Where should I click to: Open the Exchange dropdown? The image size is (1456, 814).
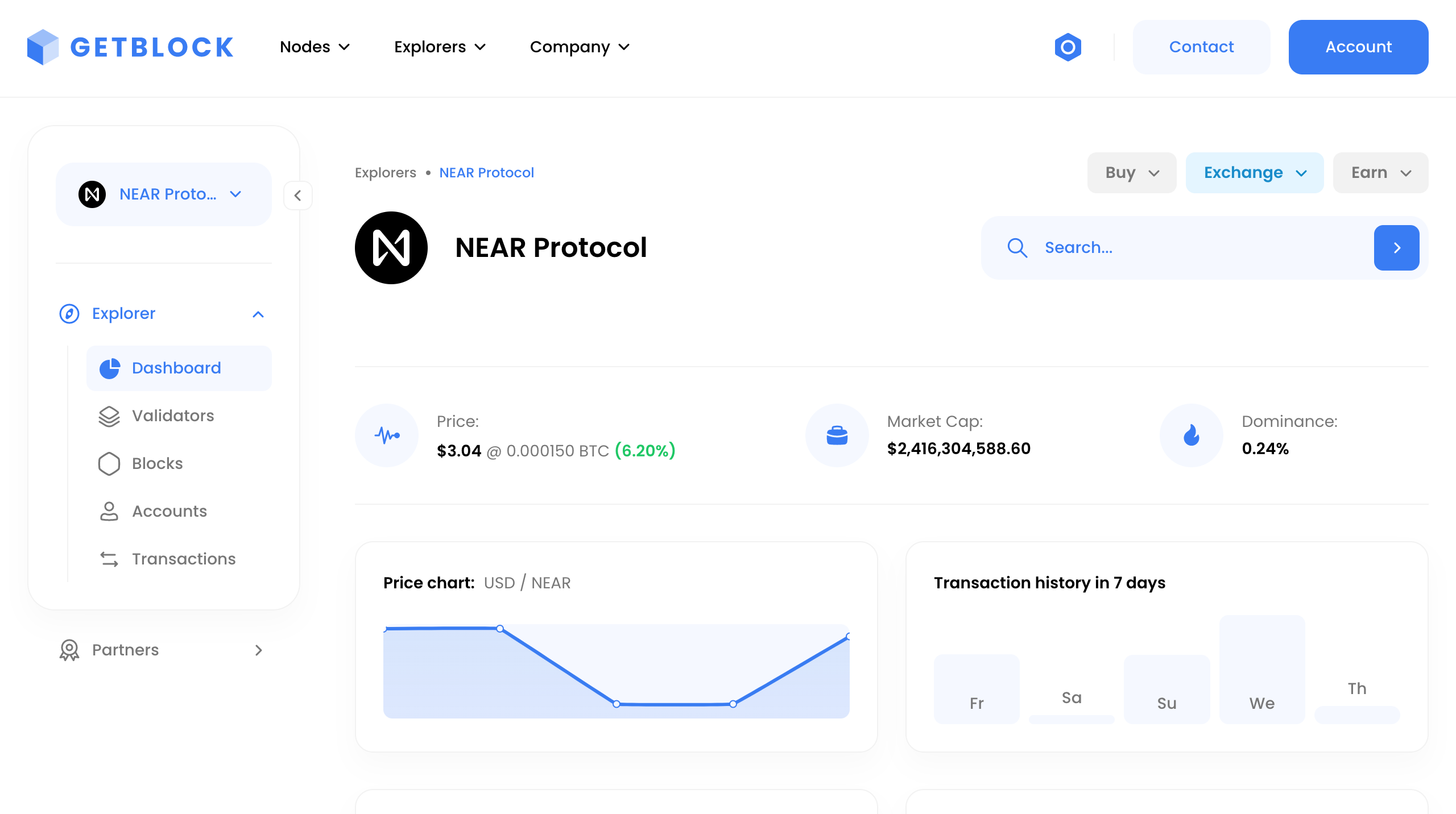pyautogui.click(x=1254, y=173)
